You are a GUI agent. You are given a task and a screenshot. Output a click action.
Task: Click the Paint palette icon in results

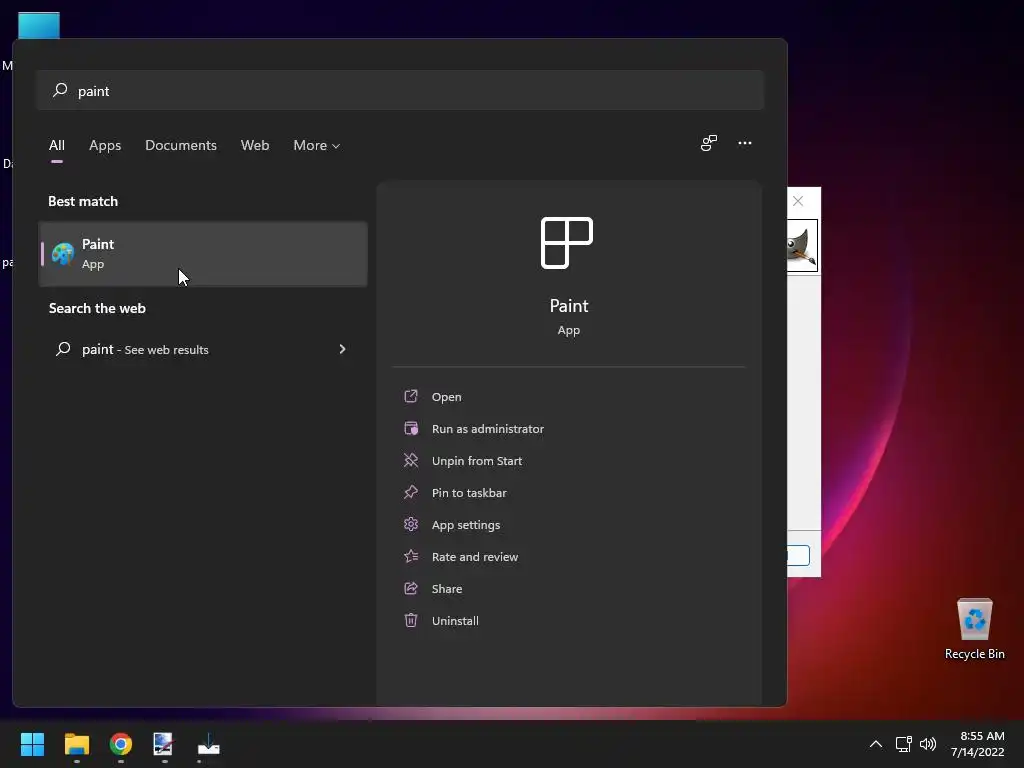coord(63,253)
